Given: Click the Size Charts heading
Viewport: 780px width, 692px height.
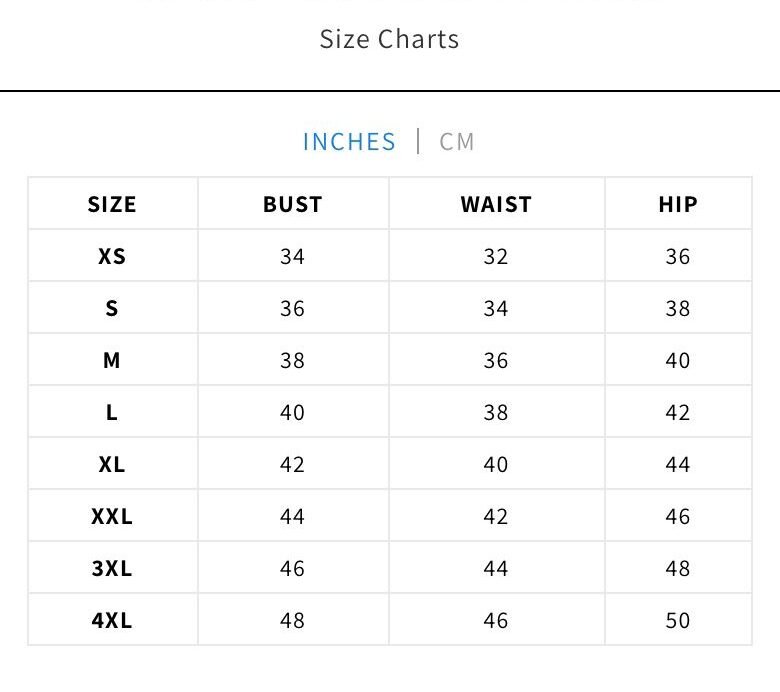Looking at the screenshot, I should [389, 40].
